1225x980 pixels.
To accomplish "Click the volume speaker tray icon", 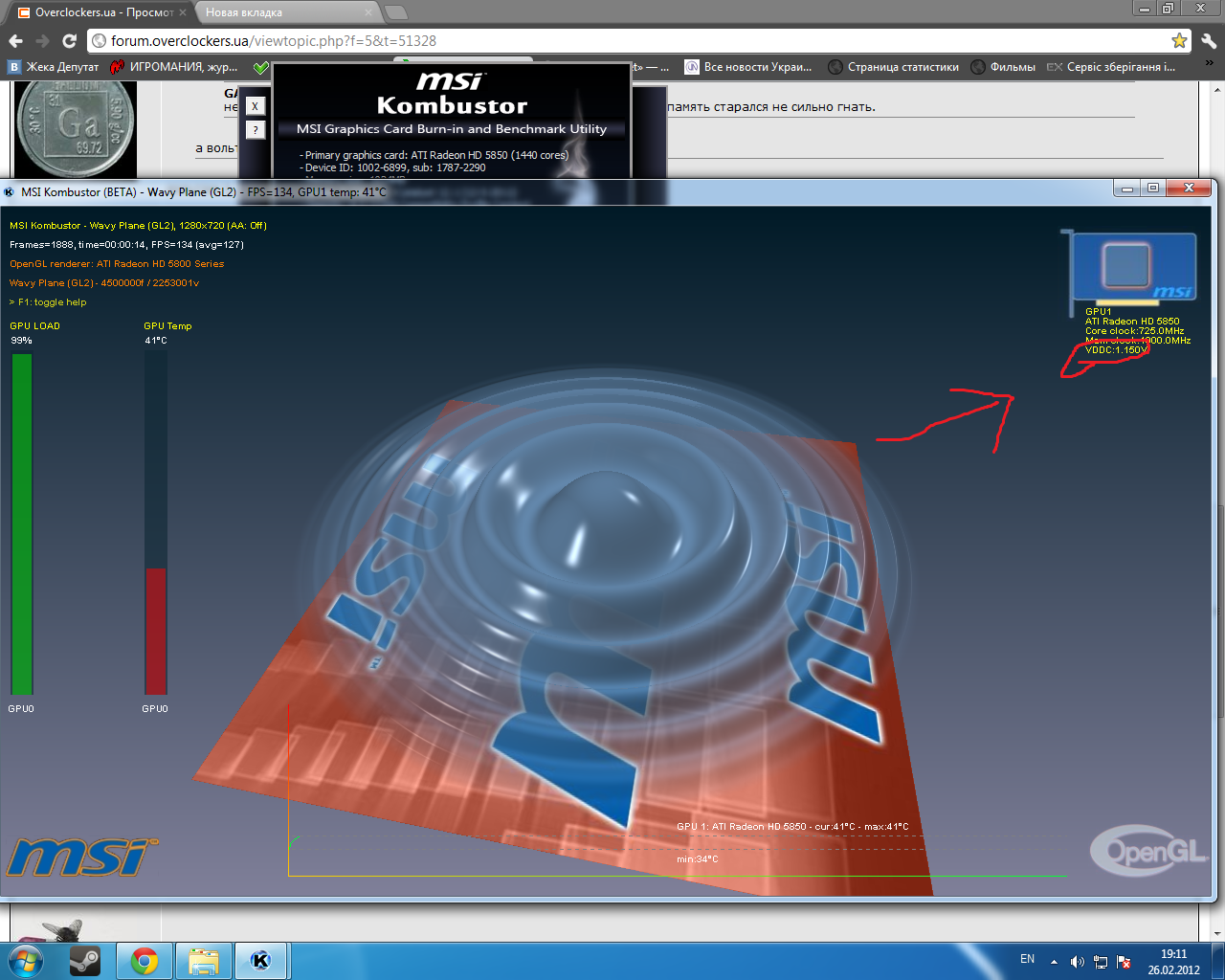I will [1077, 962].
